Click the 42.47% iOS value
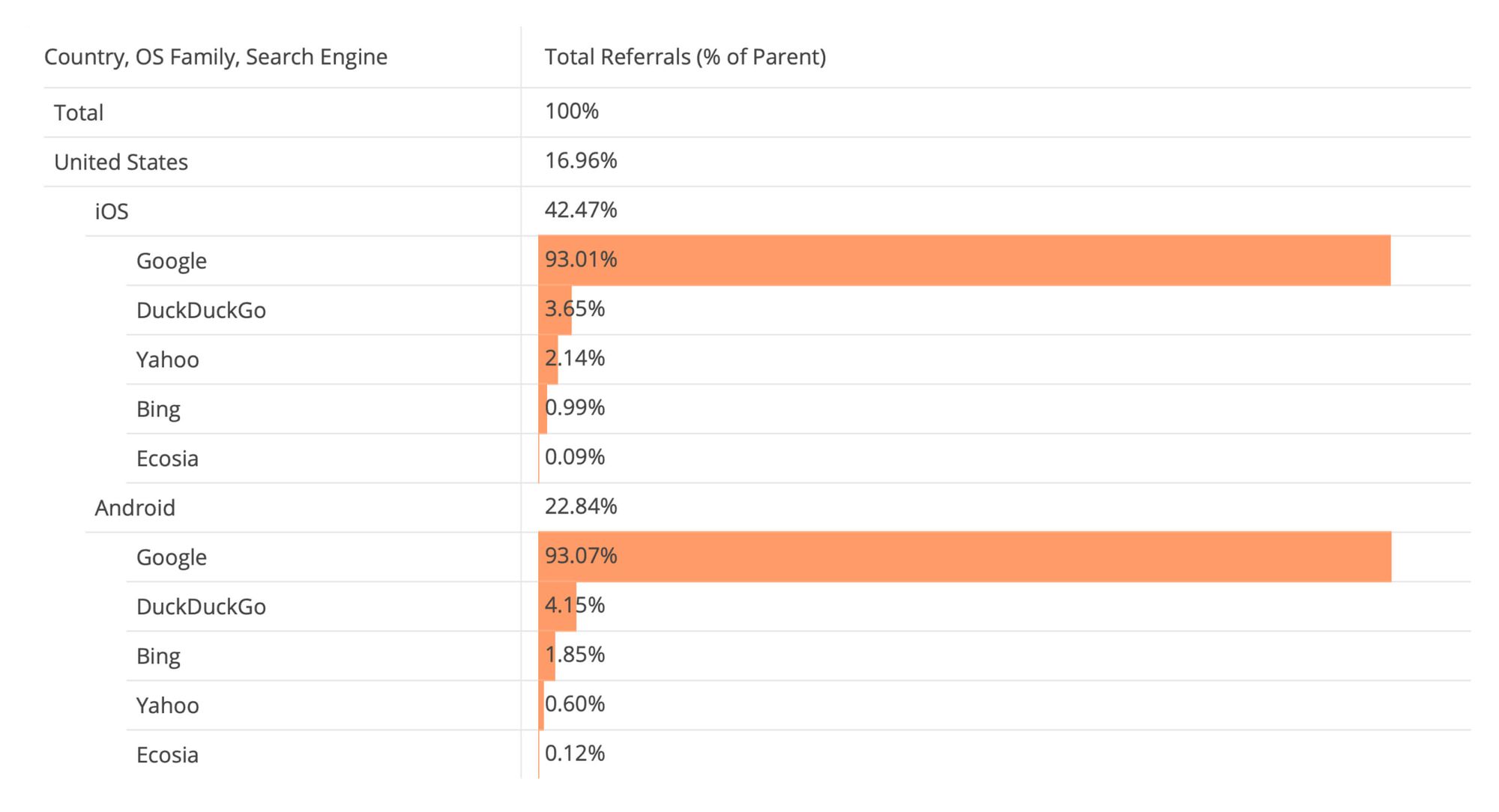The height and width of the screenshot is (812, 1499). [581, 210]
